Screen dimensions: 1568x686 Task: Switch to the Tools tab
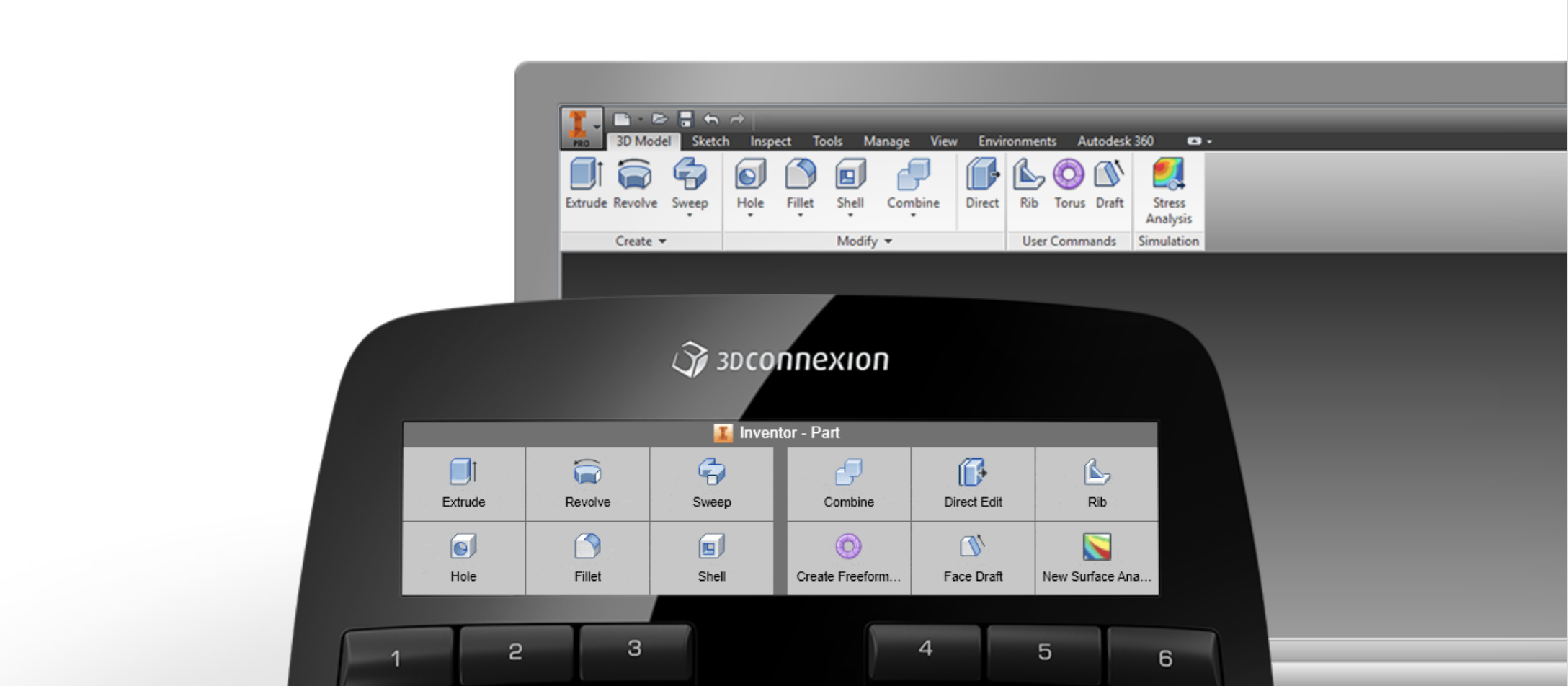tap(827, 141)
